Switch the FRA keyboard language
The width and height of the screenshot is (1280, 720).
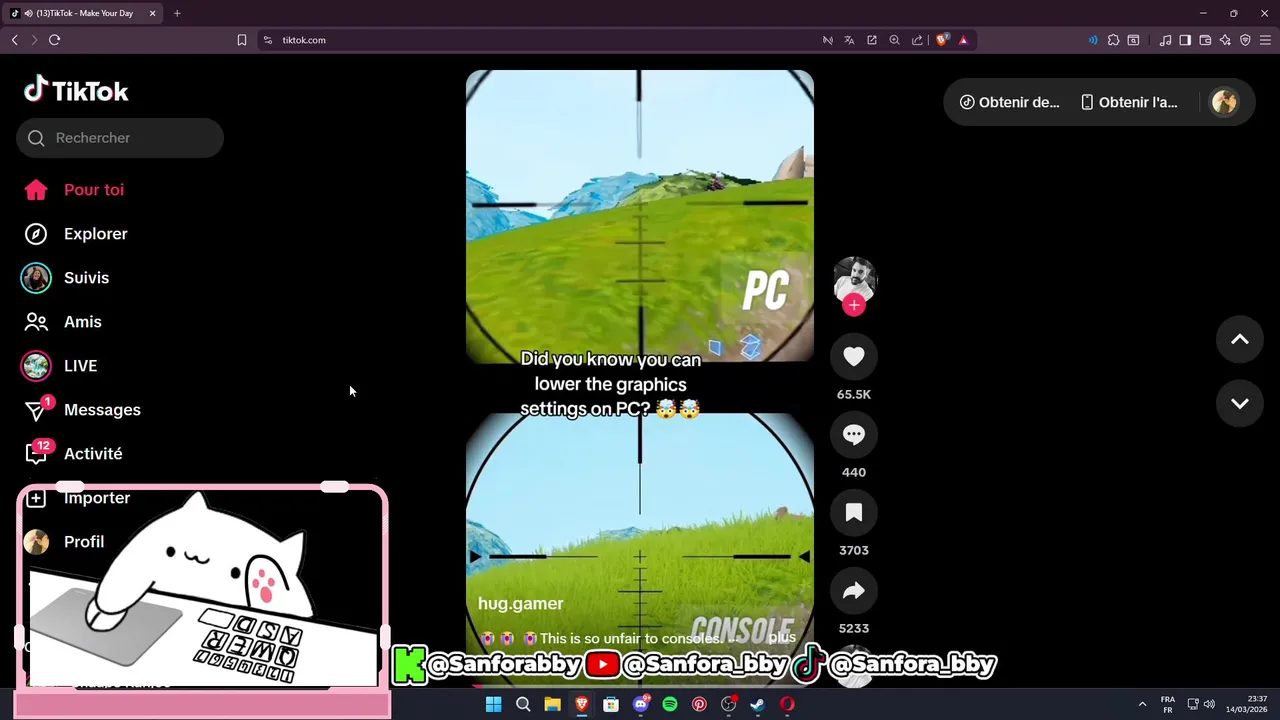click(1167, 704)
